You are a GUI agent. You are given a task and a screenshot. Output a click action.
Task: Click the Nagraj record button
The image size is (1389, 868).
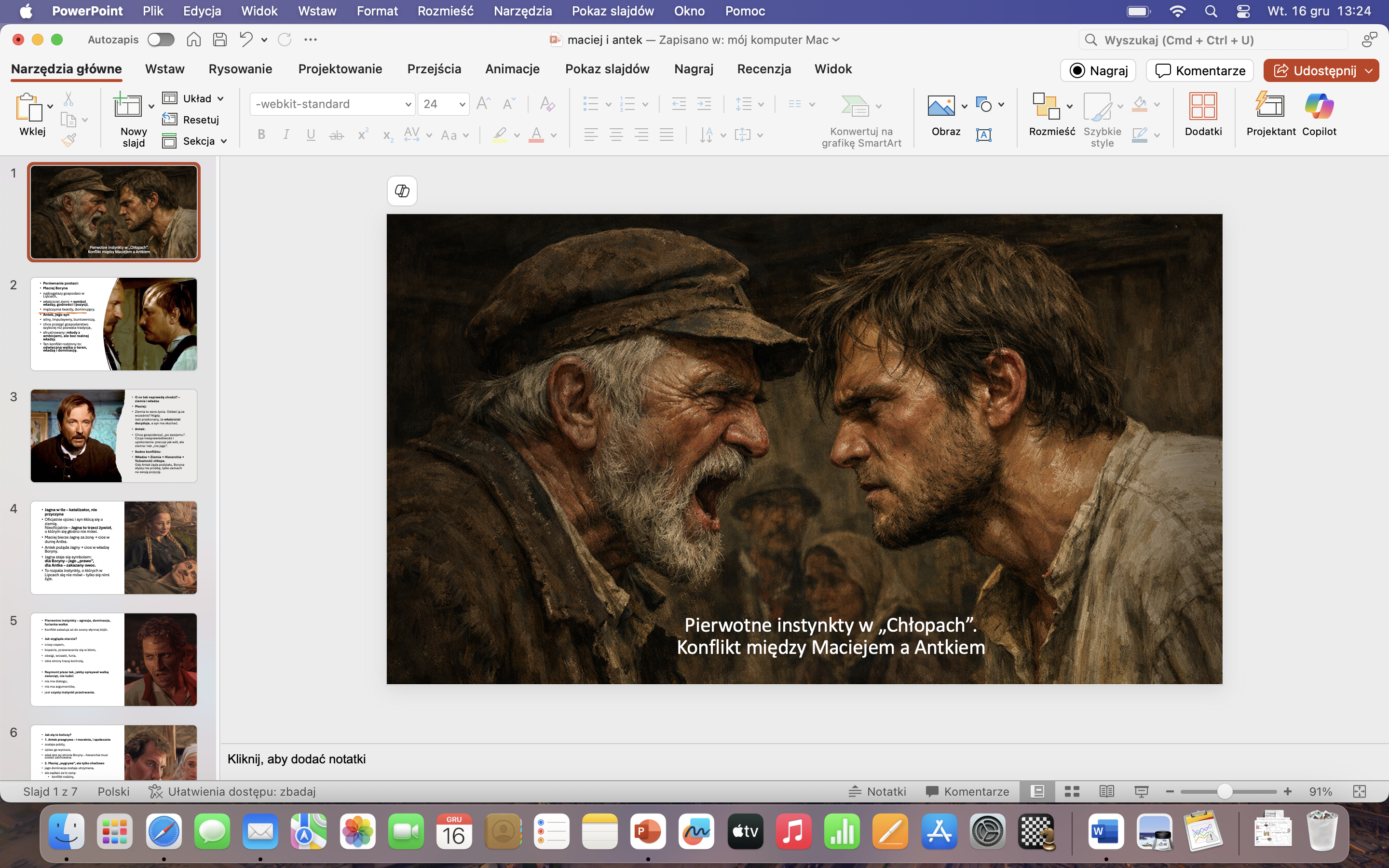click(x=1098, y=70)
